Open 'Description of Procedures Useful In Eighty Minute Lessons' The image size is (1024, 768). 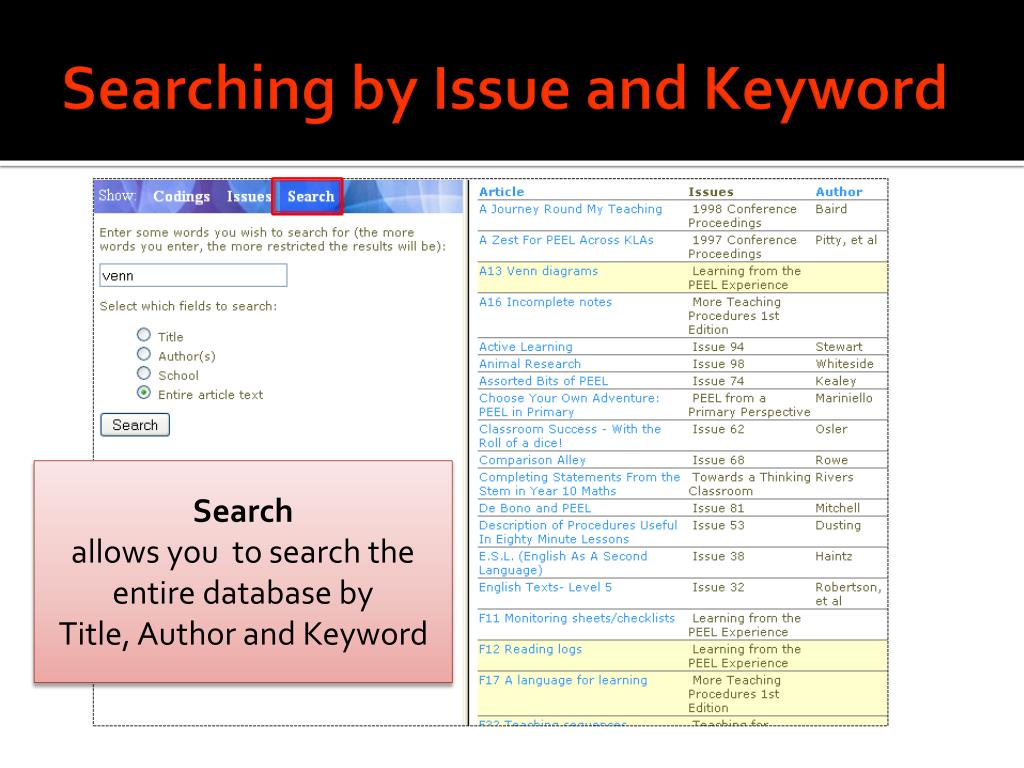point(578,532)
